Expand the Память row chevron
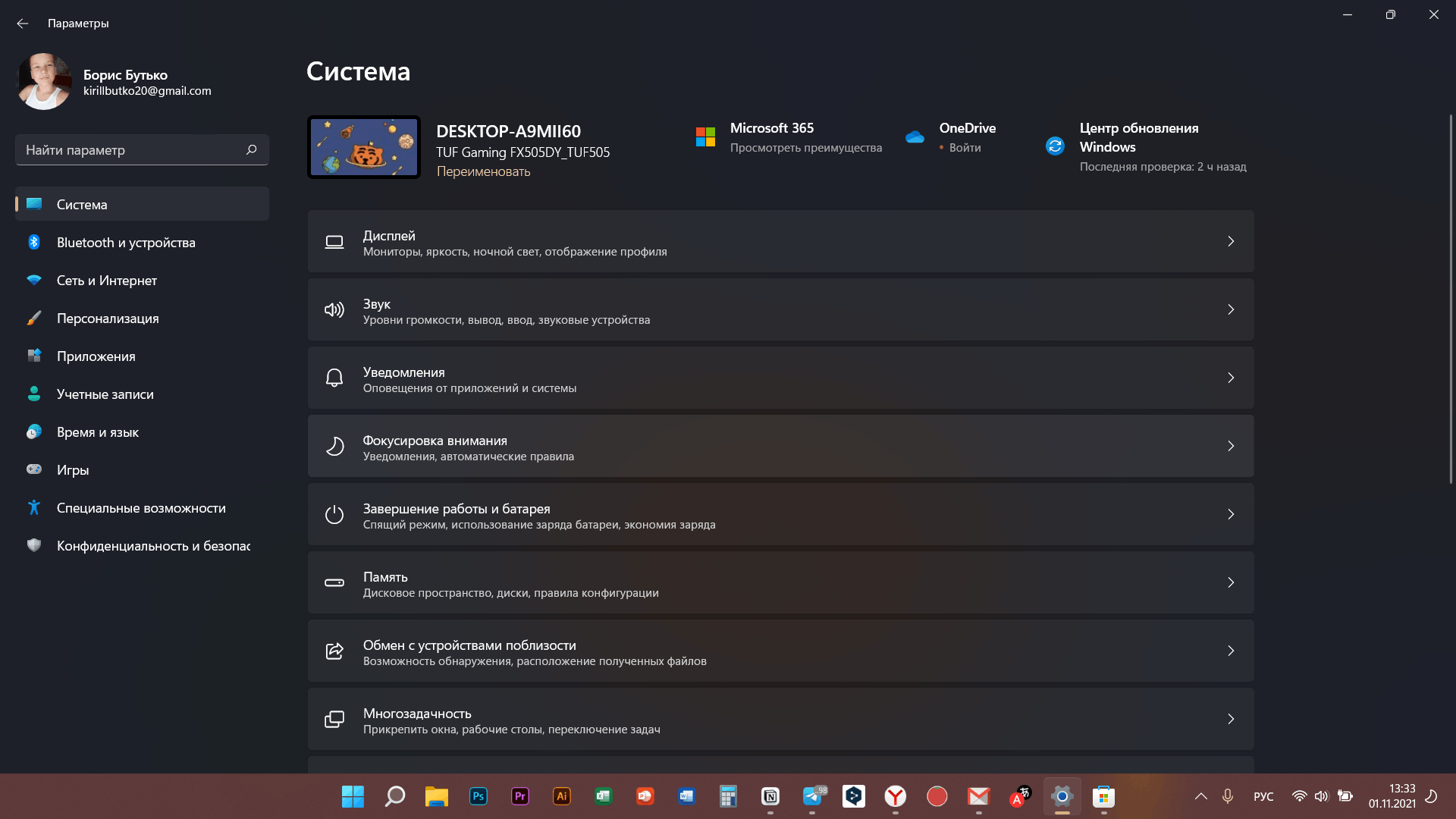Viewport: 1456px width, 819px height. (x=1231, y=582)
